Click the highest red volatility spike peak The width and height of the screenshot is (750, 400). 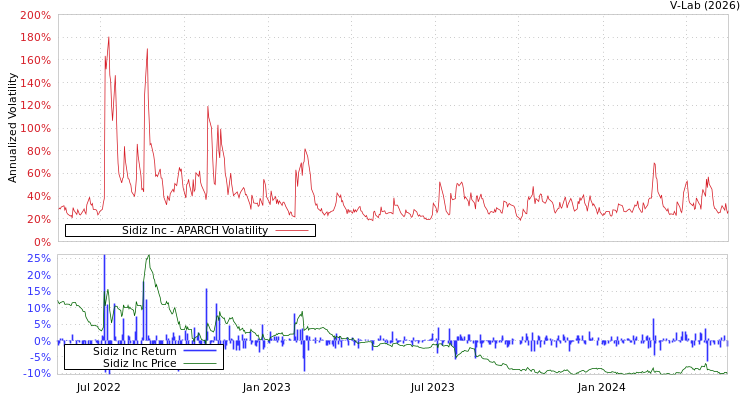point(109,37)
